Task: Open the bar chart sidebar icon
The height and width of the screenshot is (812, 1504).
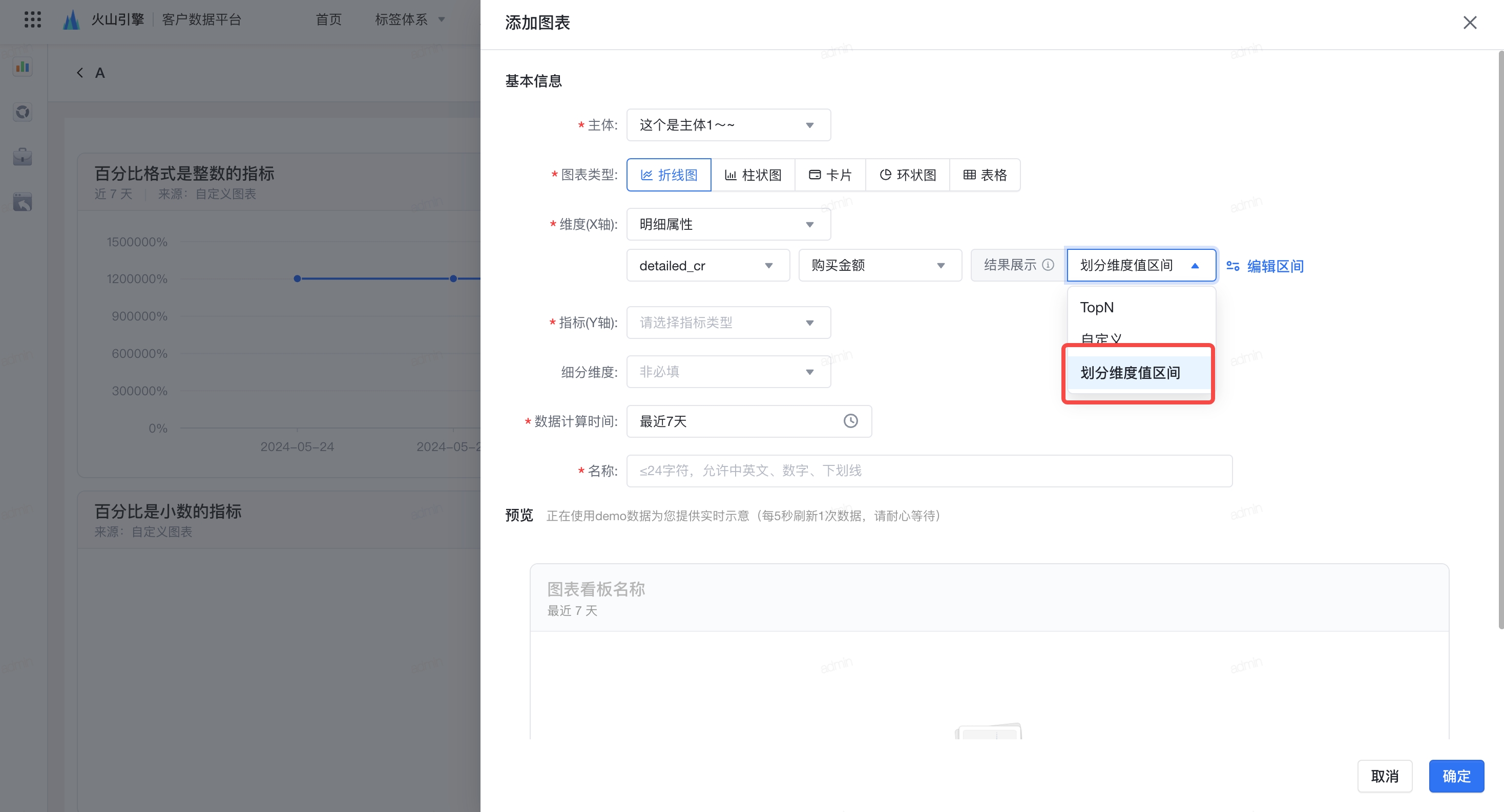Action: pyautogui.click(x=23, y=67)
